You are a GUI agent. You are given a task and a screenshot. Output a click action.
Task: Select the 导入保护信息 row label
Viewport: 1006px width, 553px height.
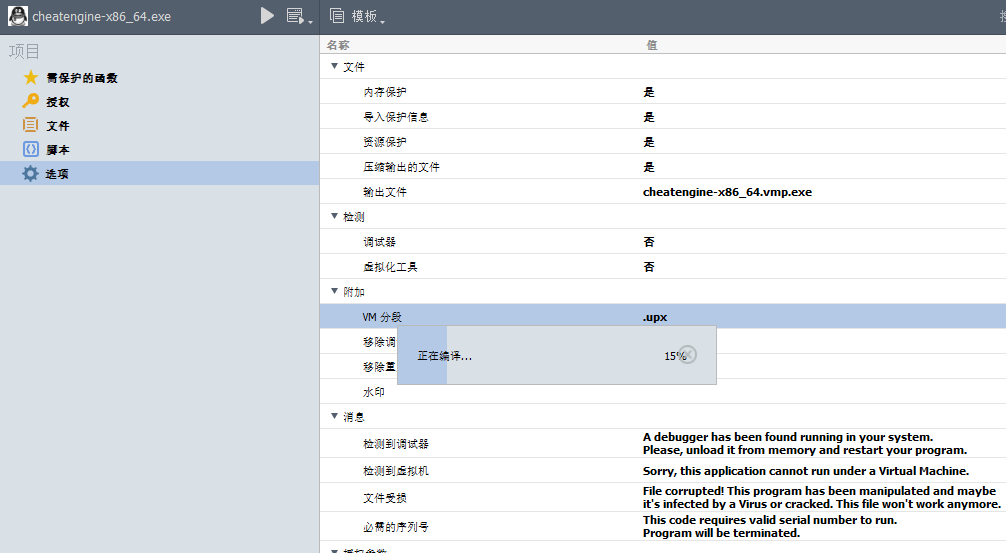tap(396, 117)
